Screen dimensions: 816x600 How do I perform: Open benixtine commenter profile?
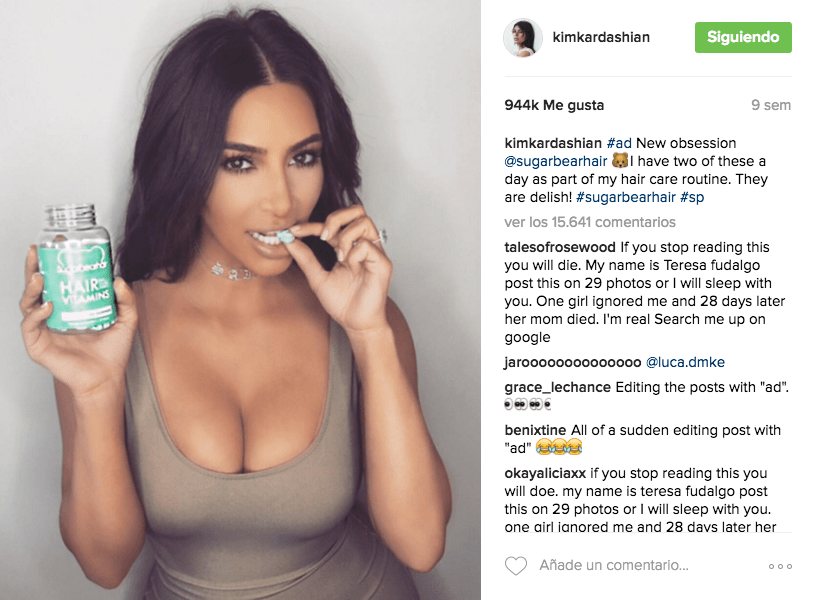535,430
